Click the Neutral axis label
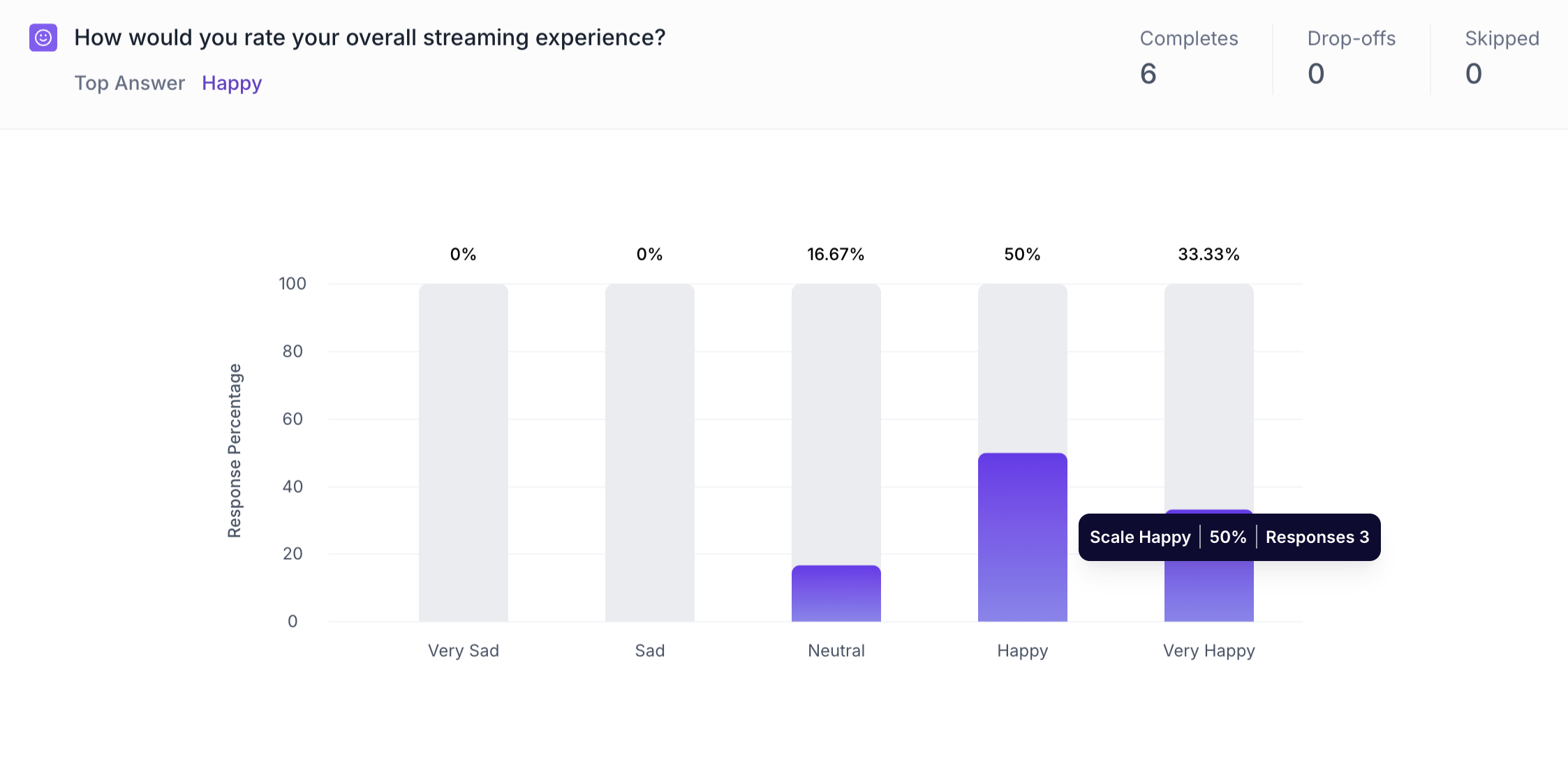This screenshot has width=1568, height=762. point(836,651)
